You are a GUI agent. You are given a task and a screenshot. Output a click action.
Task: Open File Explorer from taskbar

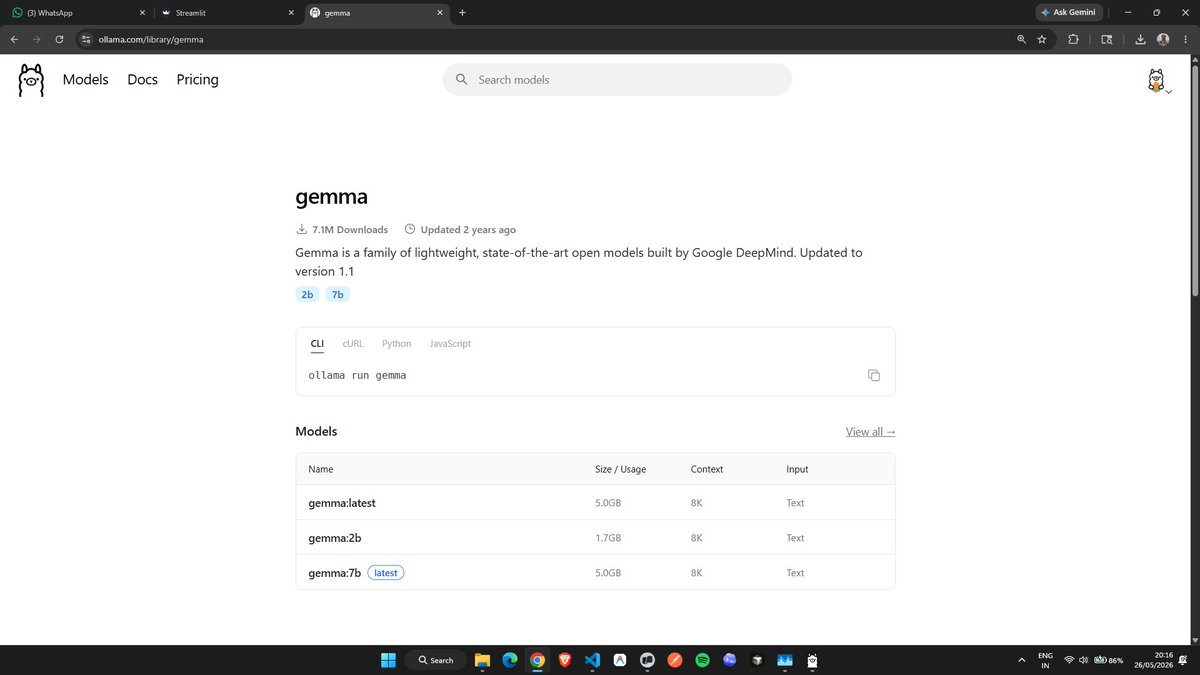pos(482,660)
